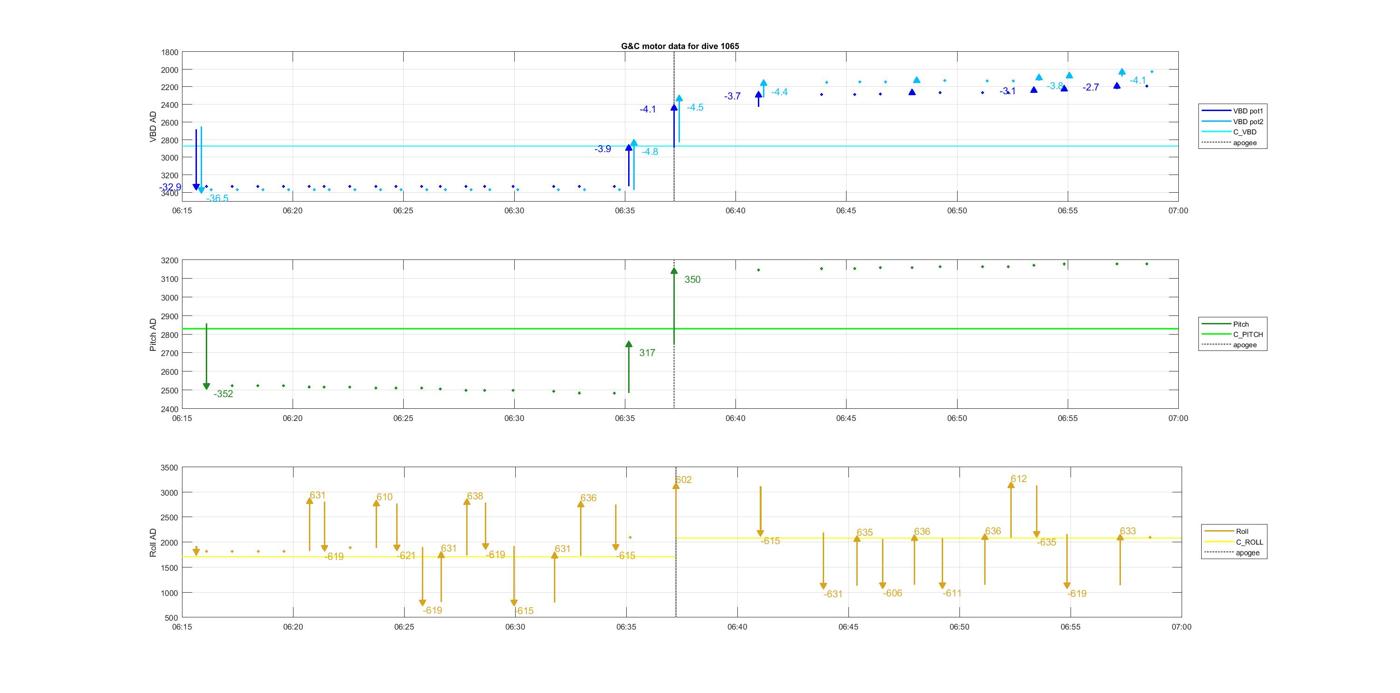Click the '612' roll data label
This screenshot has width=1400, height=693.
1018,479
